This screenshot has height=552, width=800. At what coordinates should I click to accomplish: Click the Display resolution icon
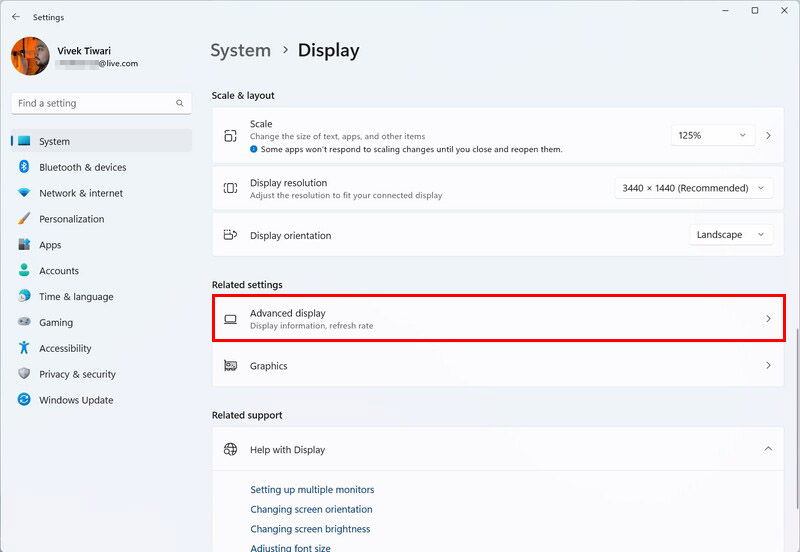point(230,188)
